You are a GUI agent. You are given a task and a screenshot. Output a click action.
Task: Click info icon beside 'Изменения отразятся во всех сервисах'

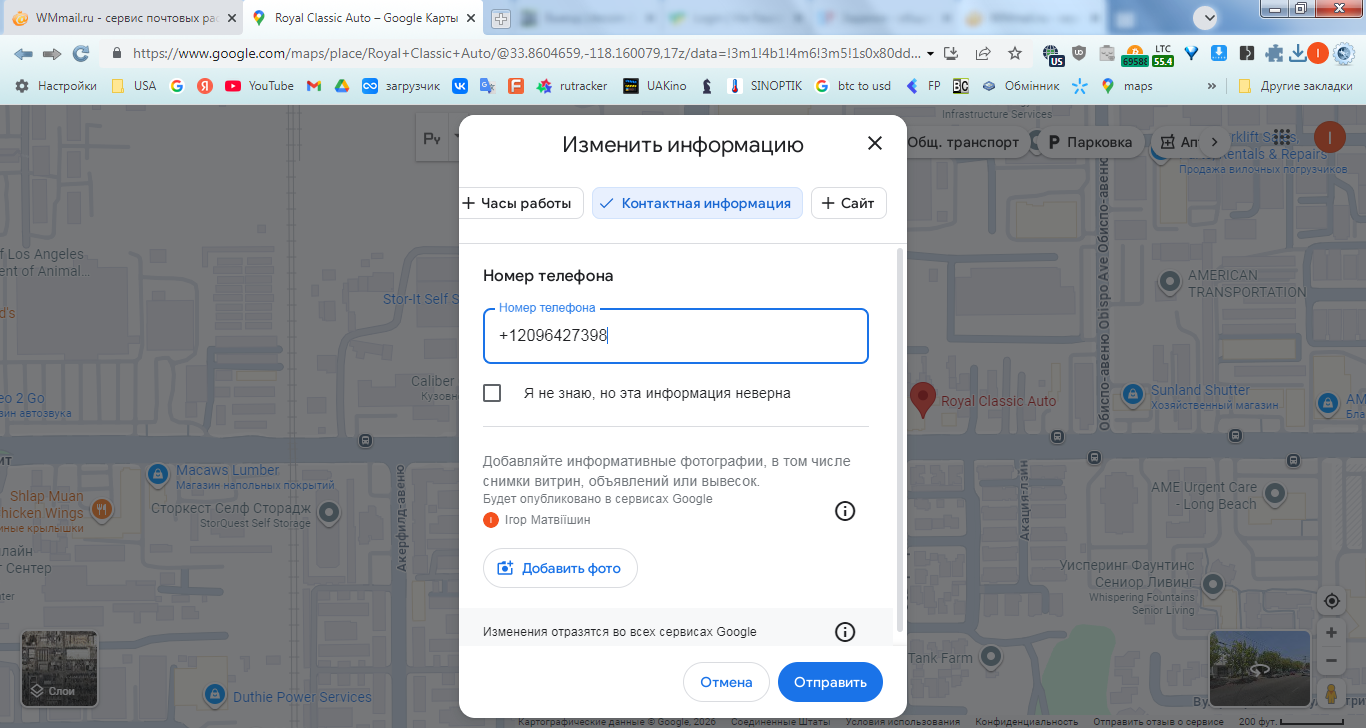point(845,632)
